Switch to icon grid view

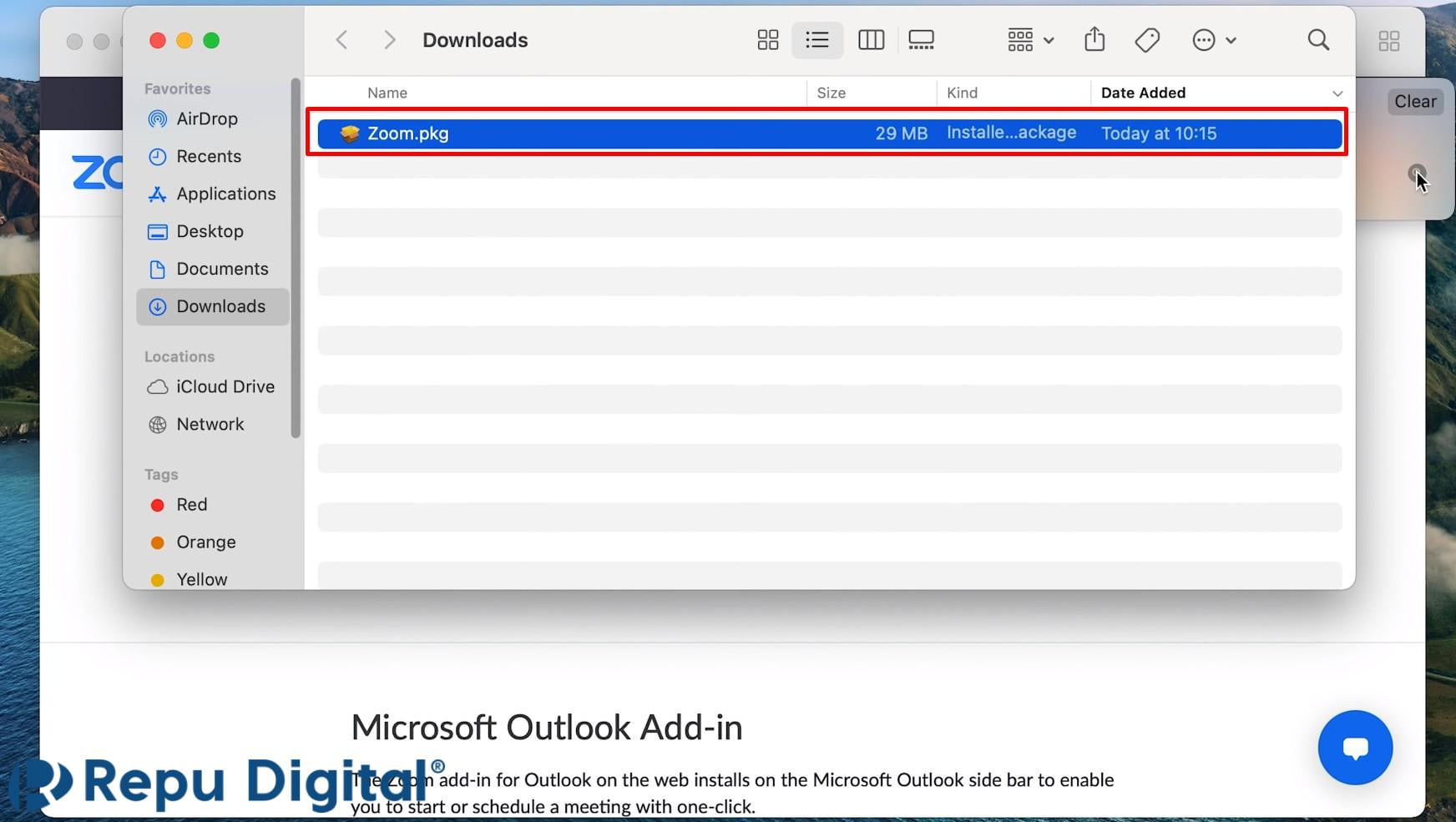767,40
